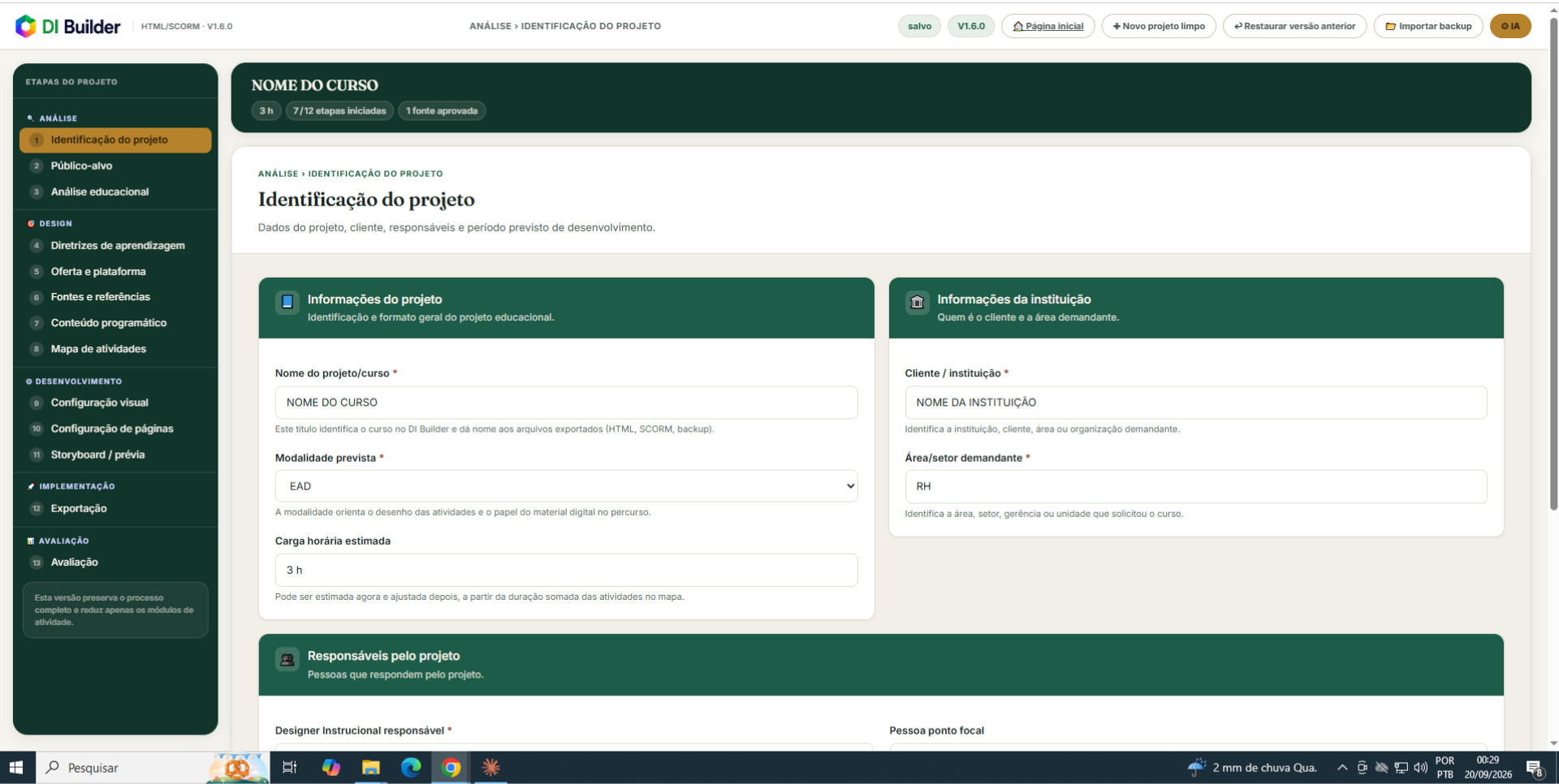Open the Windows Start menu
The height and width of the screenshot is (784, 1559).
point(16,768)
